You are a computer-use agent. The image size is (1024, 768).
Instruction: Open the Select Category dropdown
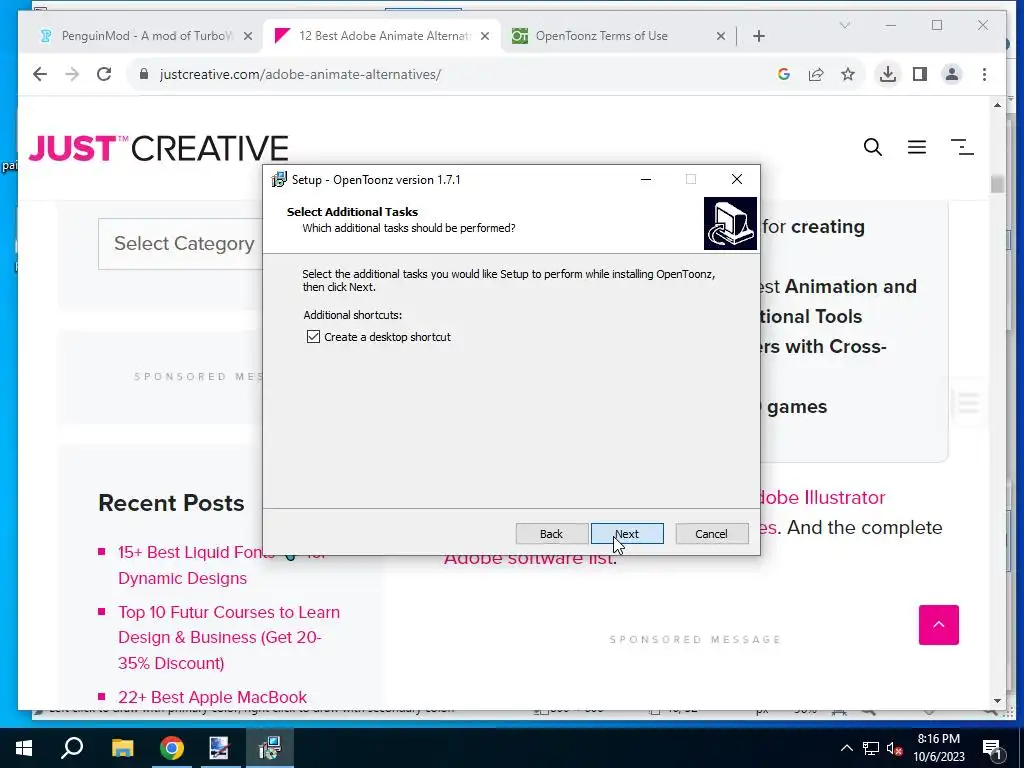180,244
